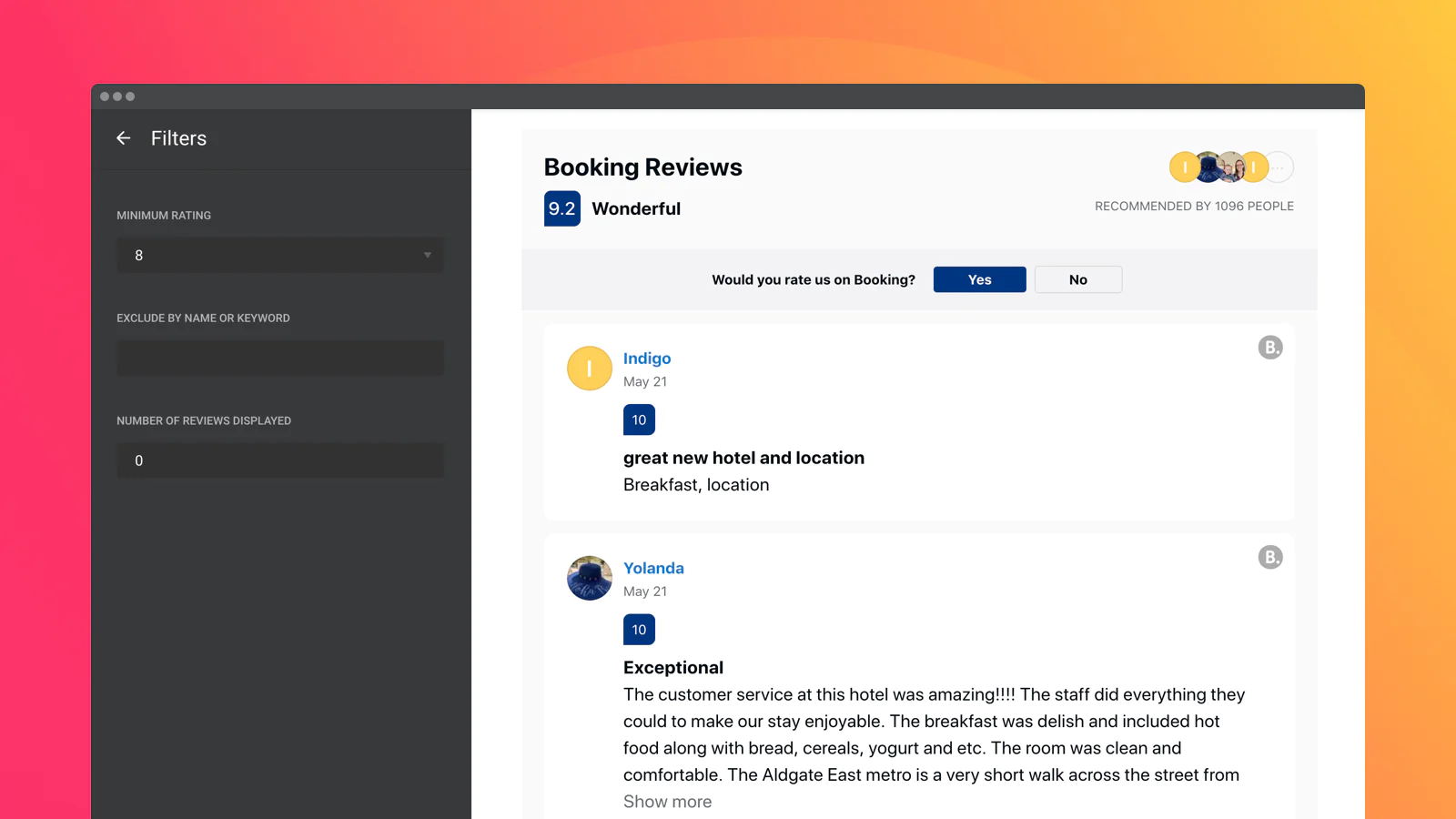Click Indigo's yellow avatar in the review

[x=590, y=369]
